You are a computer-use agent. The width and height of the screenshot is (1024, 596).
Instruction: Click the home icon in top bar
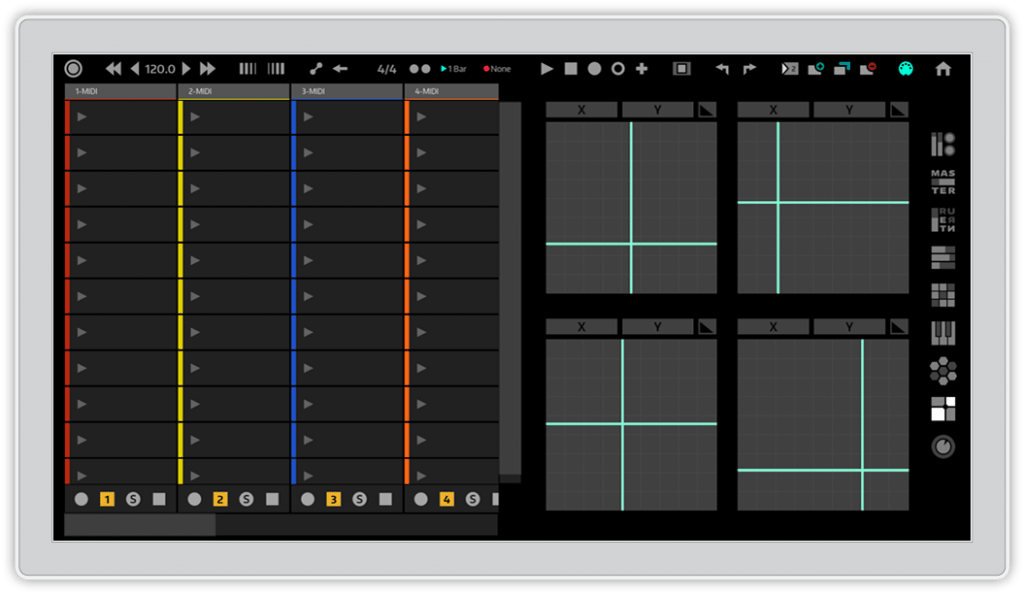[x=942, y=69]
